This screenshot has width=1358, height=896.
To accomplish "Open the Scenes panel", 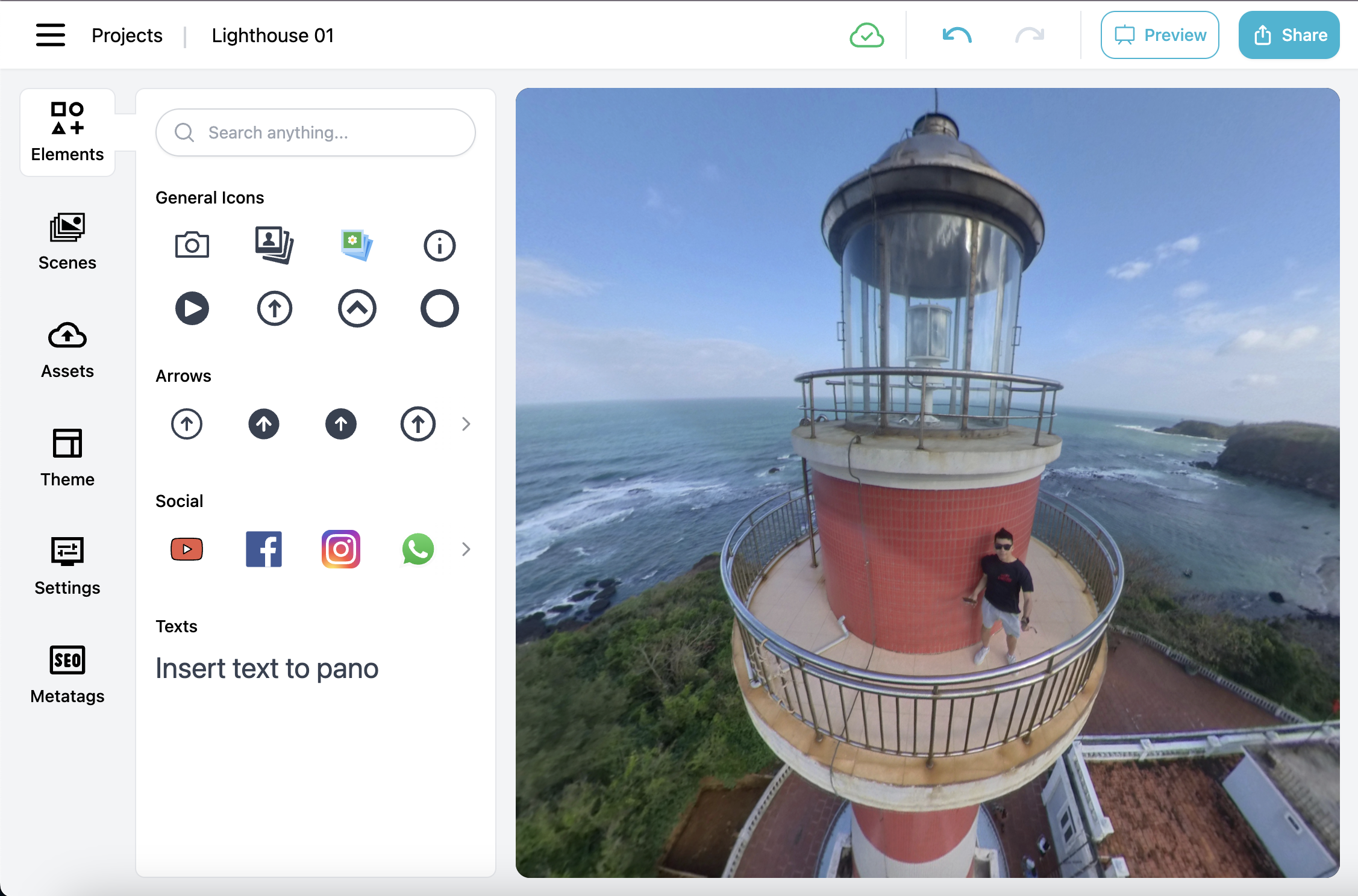I will coord(66,240).
